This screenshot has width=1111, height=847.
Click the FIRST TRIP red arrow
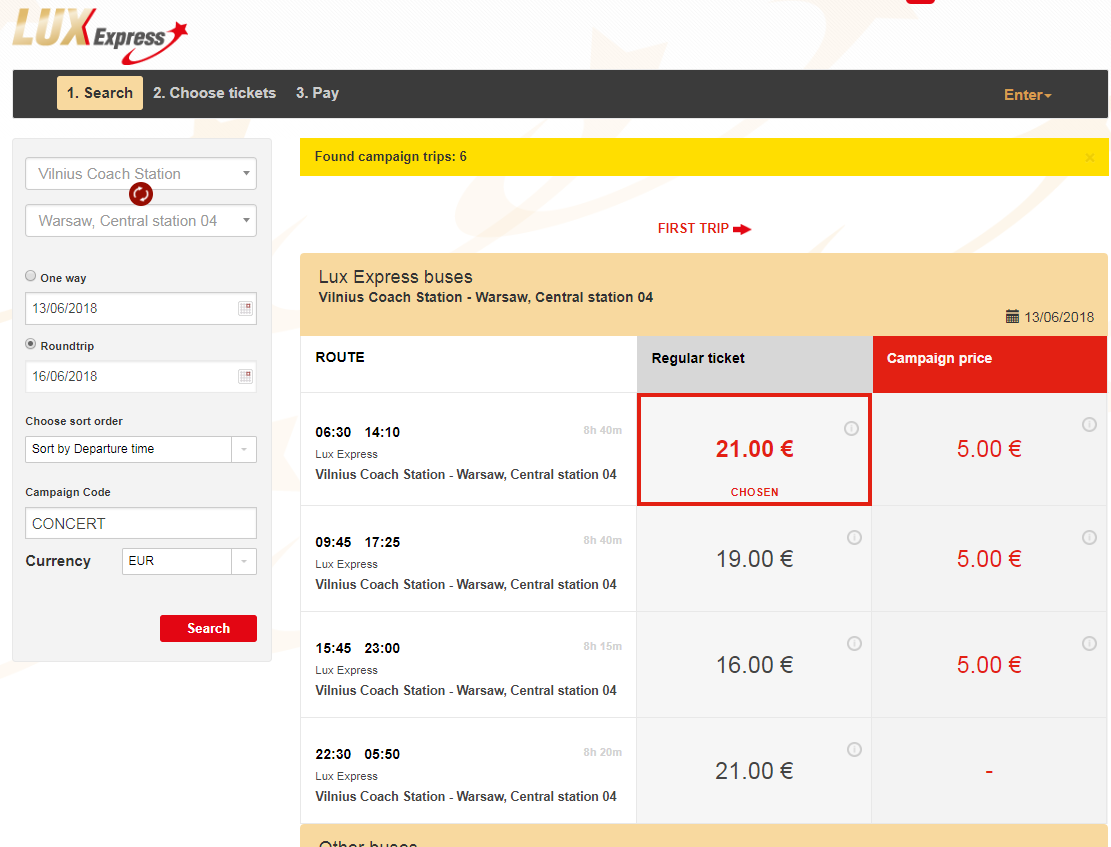[x=742, y=229]
